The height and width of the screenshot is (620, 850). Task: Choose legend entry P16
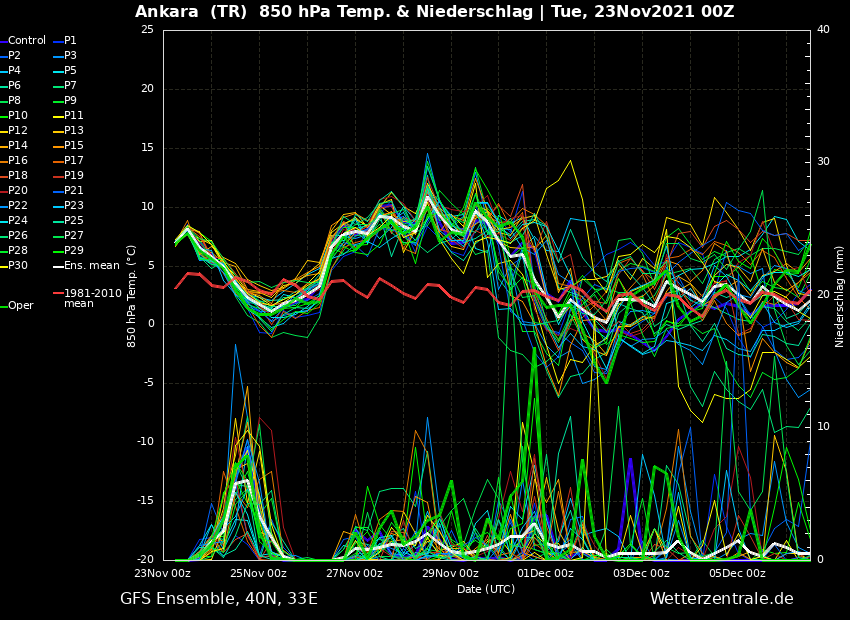(x=17, y=160)
